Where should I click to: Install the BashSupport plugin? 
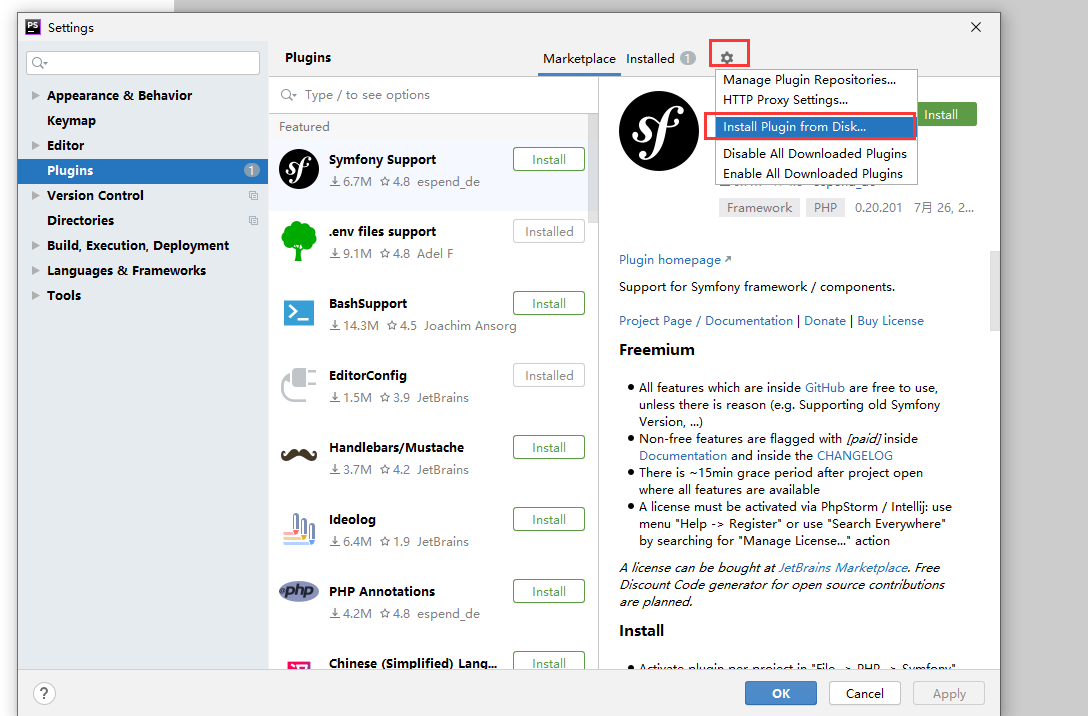point(548,304)
